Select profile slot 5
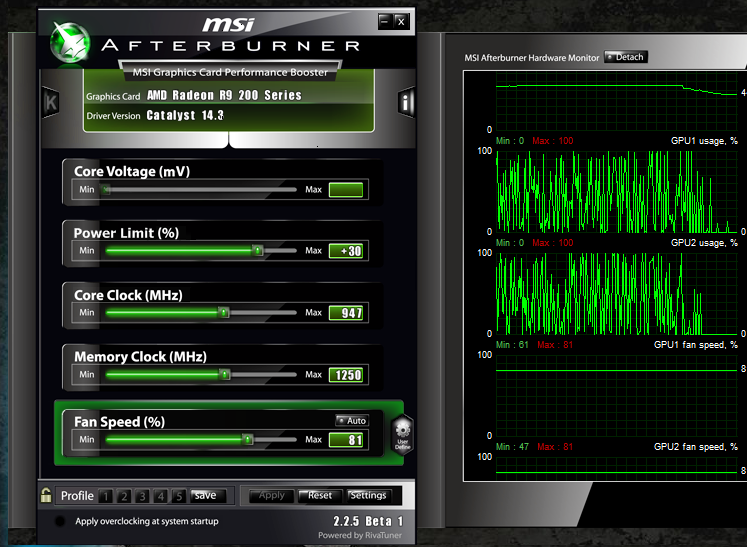Image resolution: width=749 pixels, height=547 pixels. pyautogui.click(x=179, y=496)
